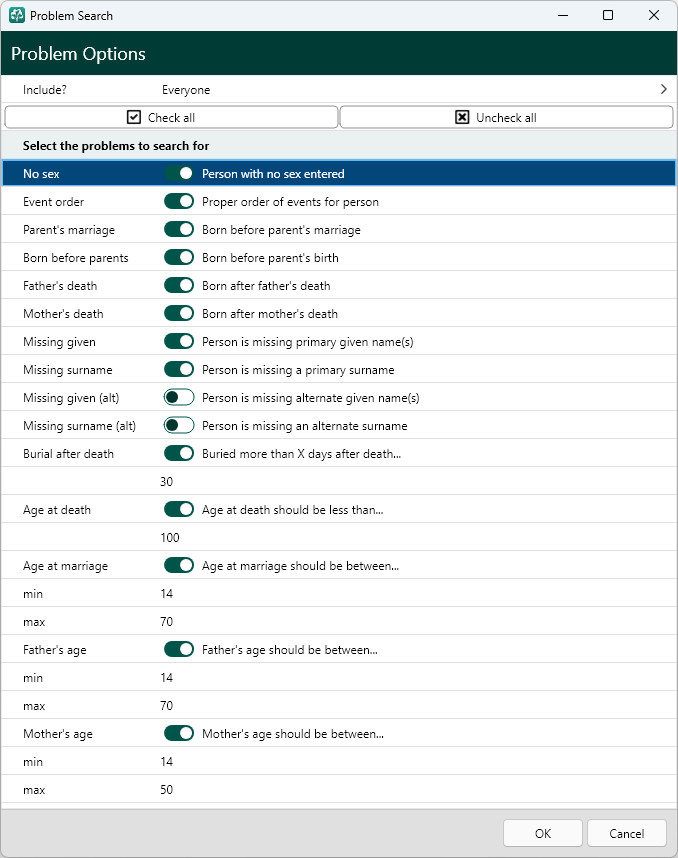This screenshot has height=858, width=678.
Task: Toggle the No sex problem switch
Action: click(x=179, y=173)
